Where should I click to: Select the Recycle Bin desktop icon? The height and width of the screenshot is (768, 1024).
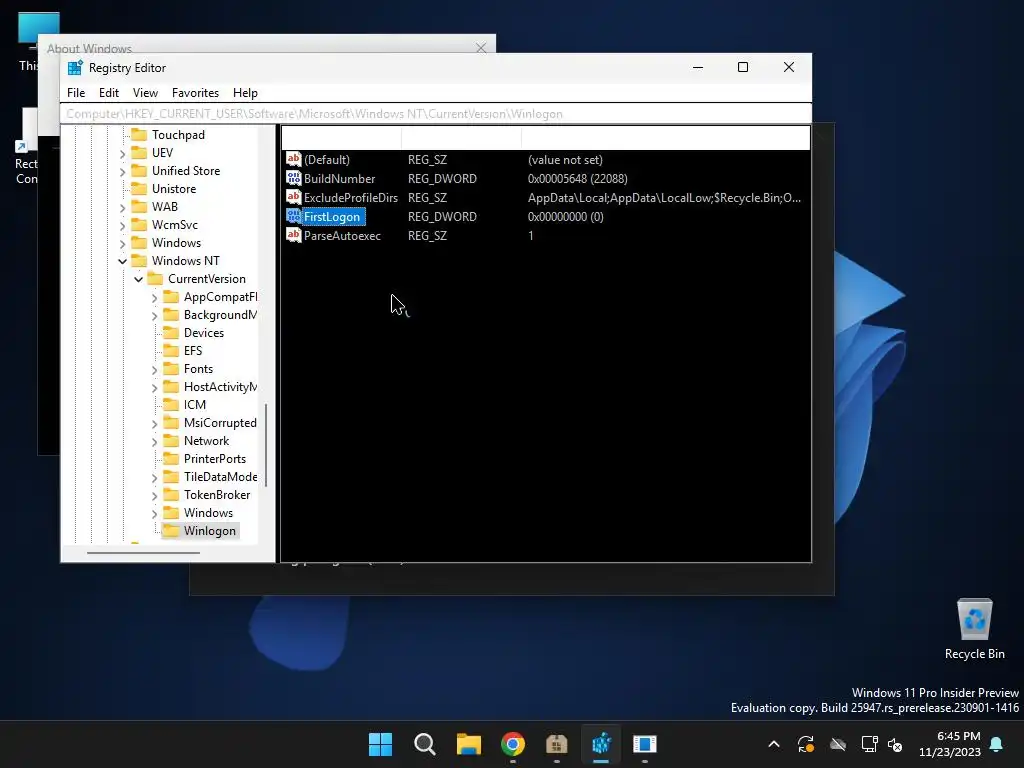click(974, 629)
